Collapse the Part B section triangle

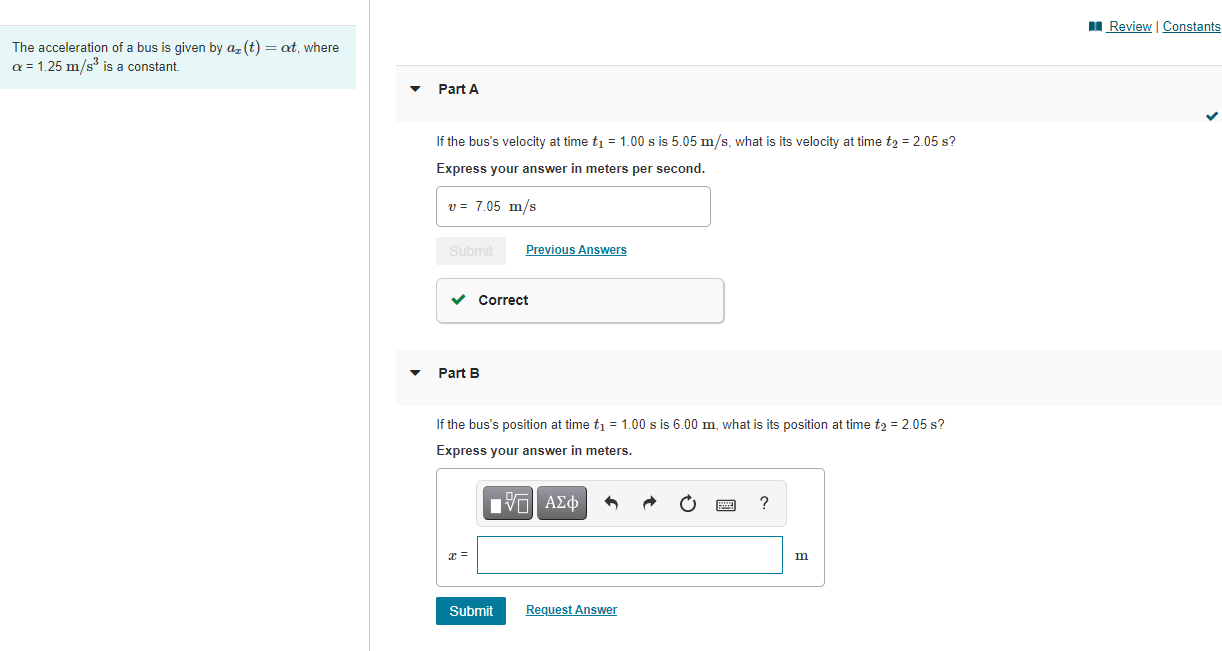coord(414,373)
